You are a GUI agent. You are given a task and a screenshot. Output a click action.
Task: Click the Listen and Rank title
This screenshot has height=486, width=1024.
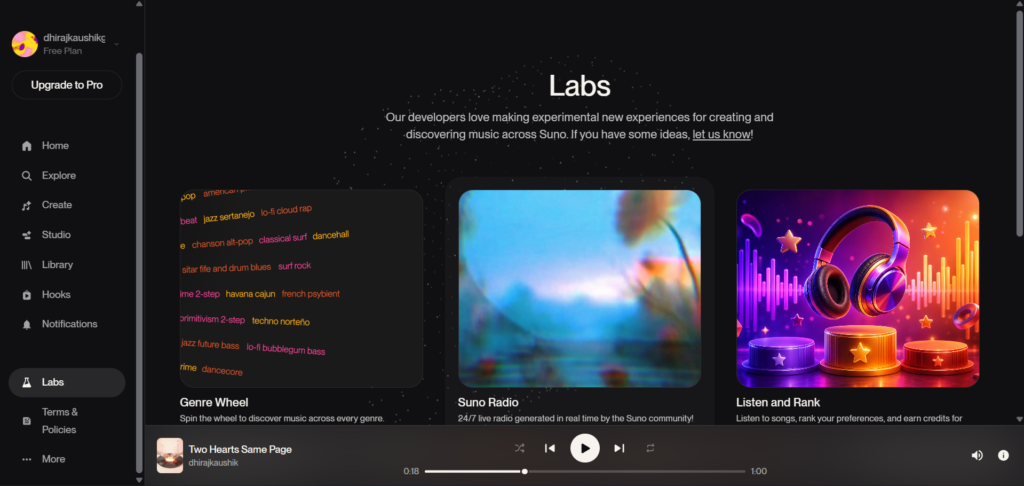(x=778, y=402)
